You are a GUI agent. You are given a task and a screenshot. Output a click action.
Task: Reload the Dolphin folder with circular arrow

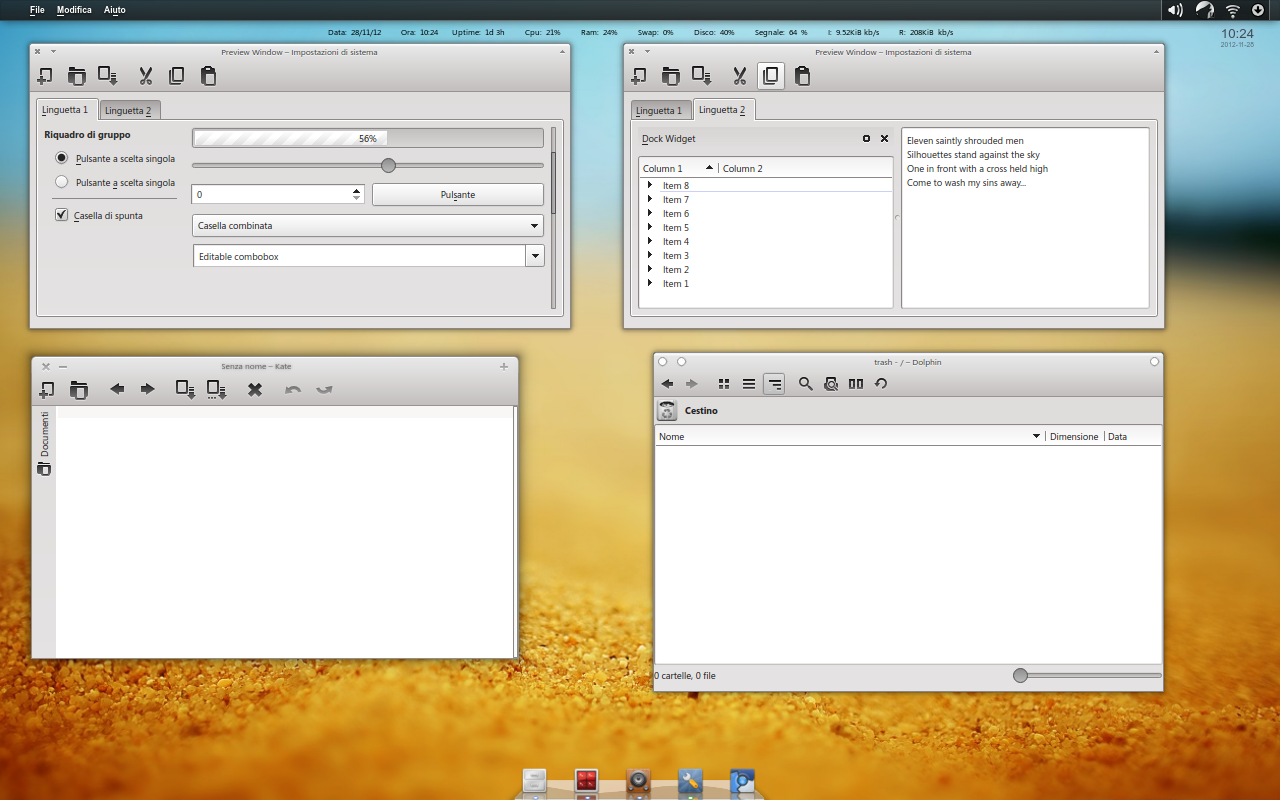pyautogui.click(x=881, y=383)
